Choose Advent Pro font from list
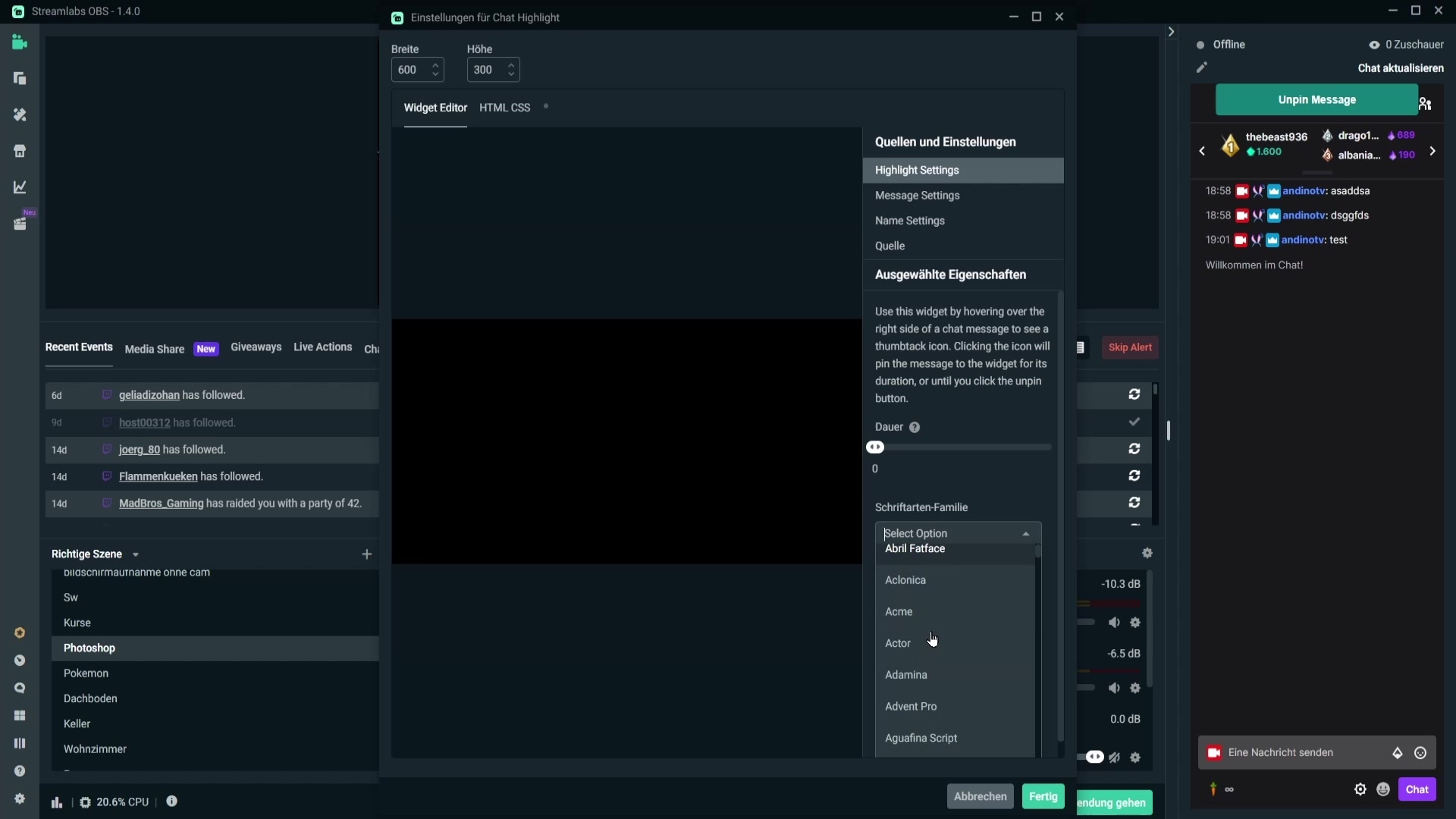 911,706
